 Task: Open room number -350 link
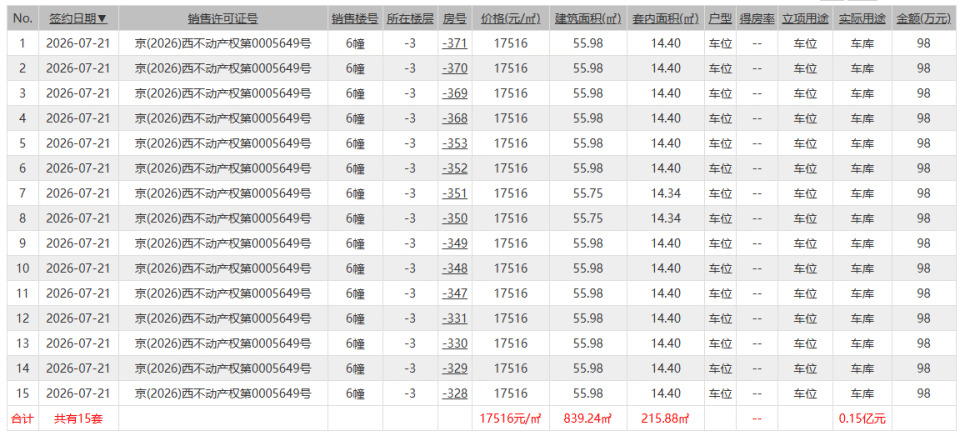[x=455, y=219]
